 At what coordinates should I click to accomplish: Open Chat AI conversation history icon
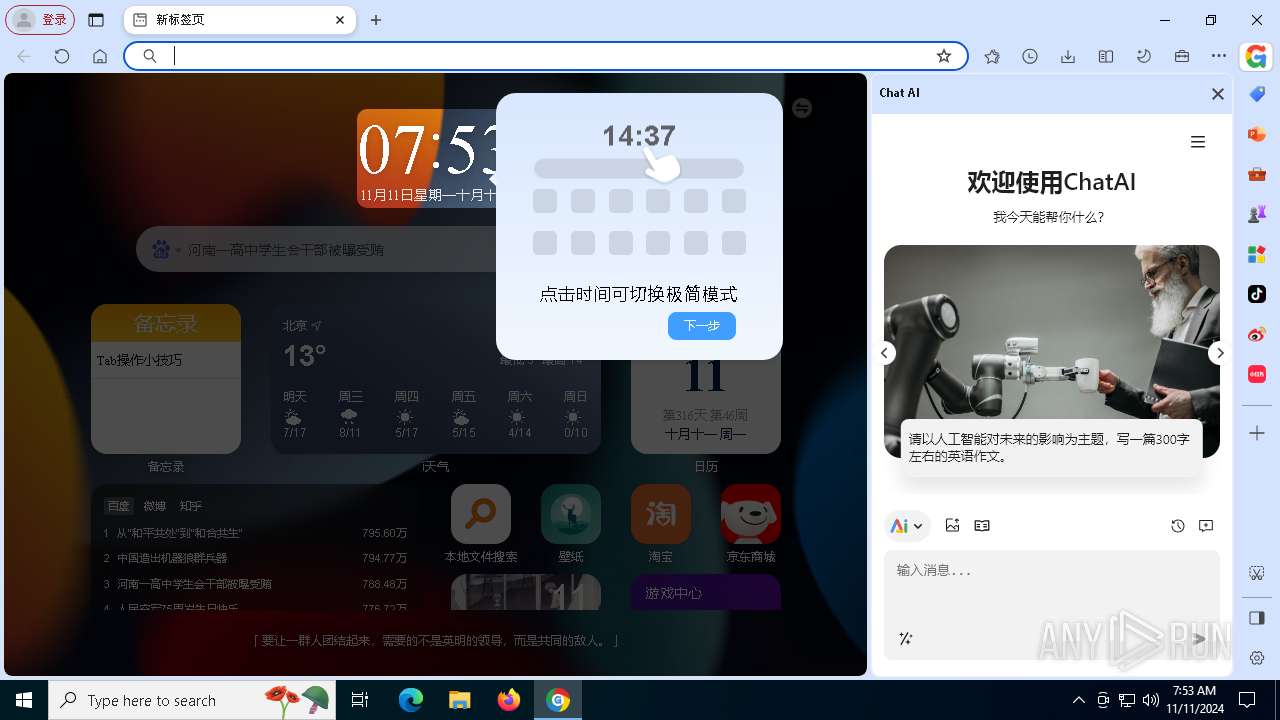coord(1178,526)
